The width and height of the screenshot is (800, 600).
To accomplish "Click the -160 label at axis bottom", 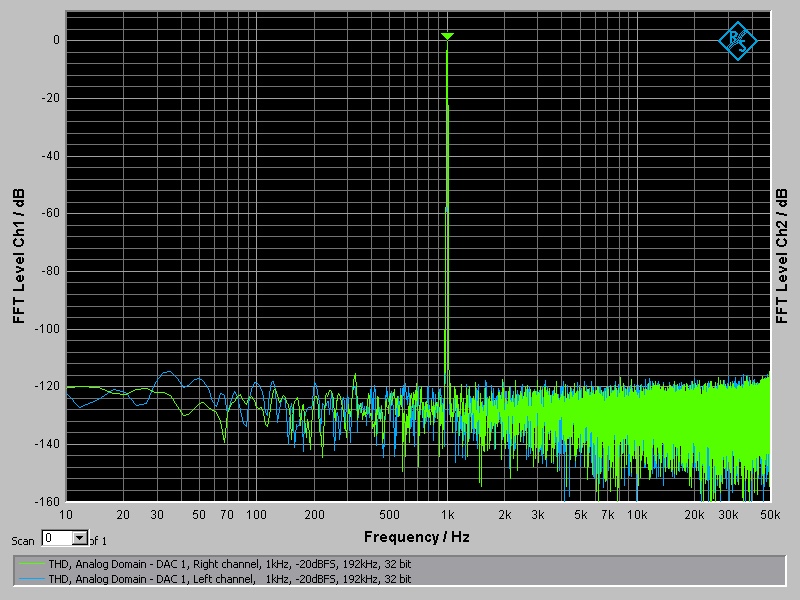I will tap(47, 502).
